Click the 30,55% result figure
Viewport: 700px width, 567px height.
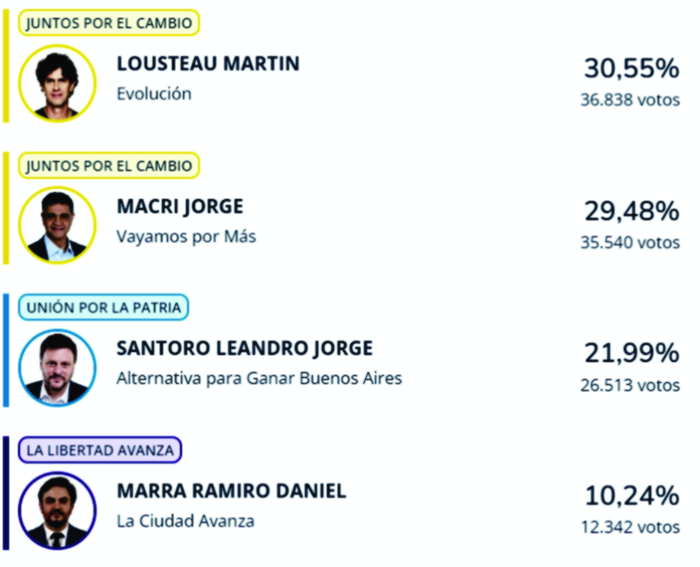[632, 69]
